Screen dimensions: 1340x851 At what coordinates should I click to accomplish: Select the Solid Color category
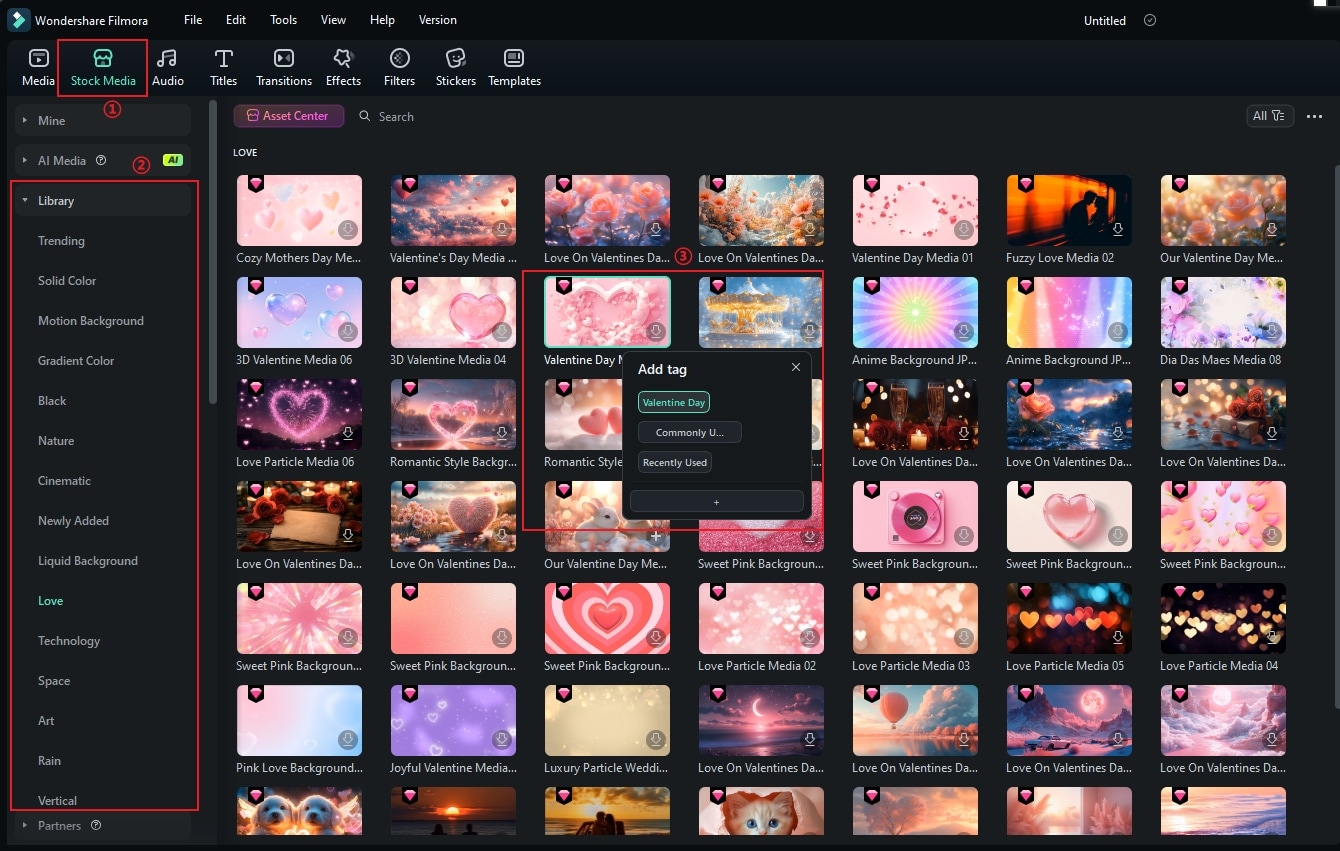67,281
